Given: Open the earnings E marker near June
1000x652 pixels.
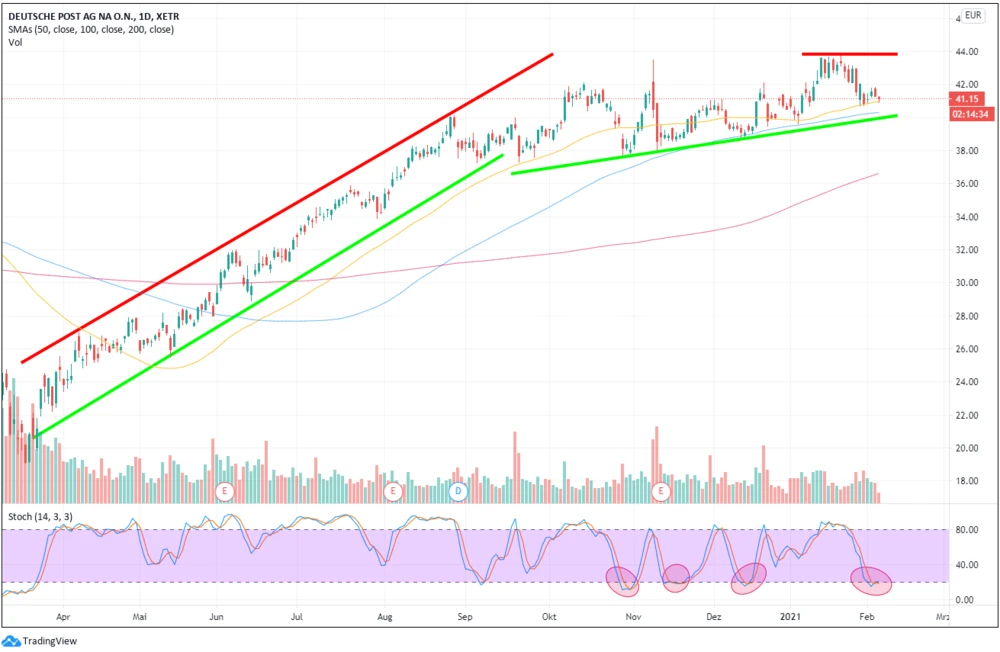Looking at the screenshot, I should pyautogui.click(x=225, y=491).
